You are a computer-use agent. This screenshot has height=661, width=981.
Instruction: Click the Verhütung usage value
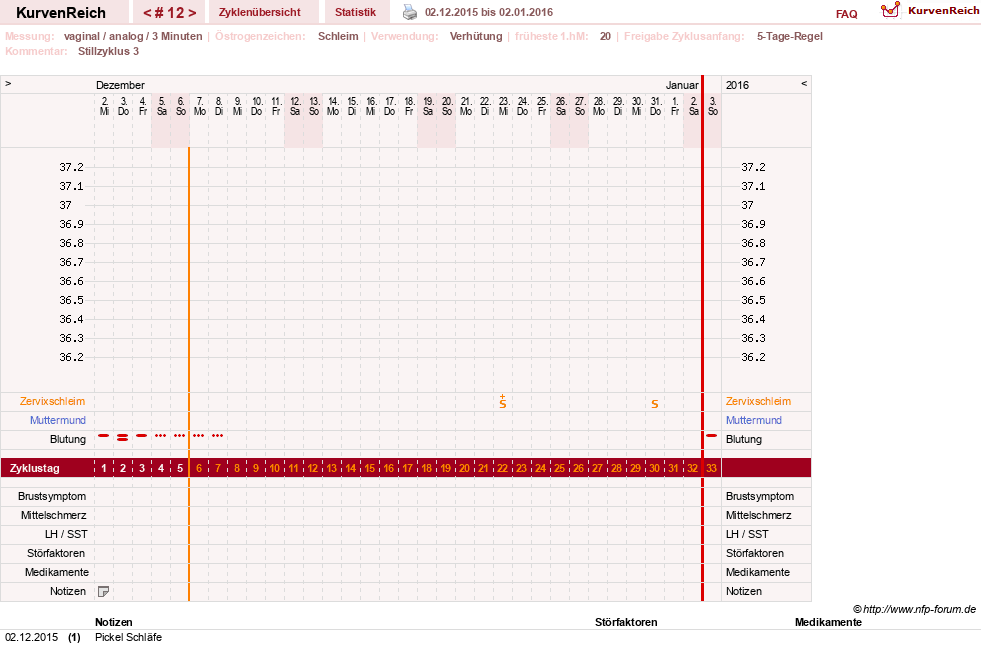pos(476,36)
